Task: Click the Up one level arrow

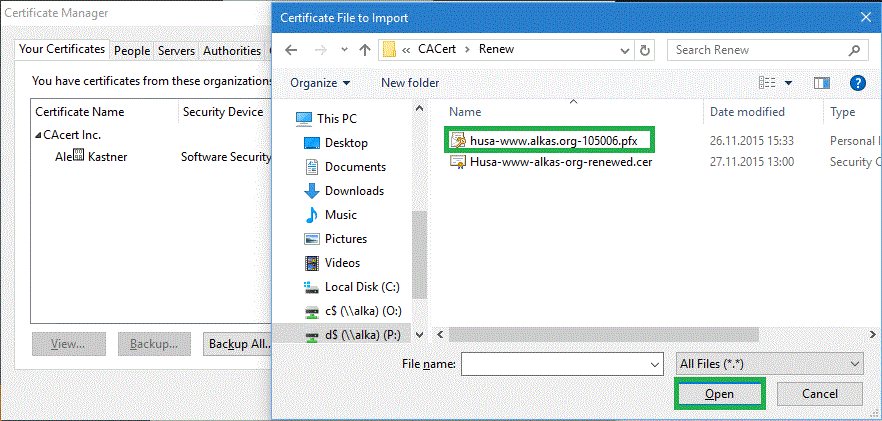Action: point(365,50)
